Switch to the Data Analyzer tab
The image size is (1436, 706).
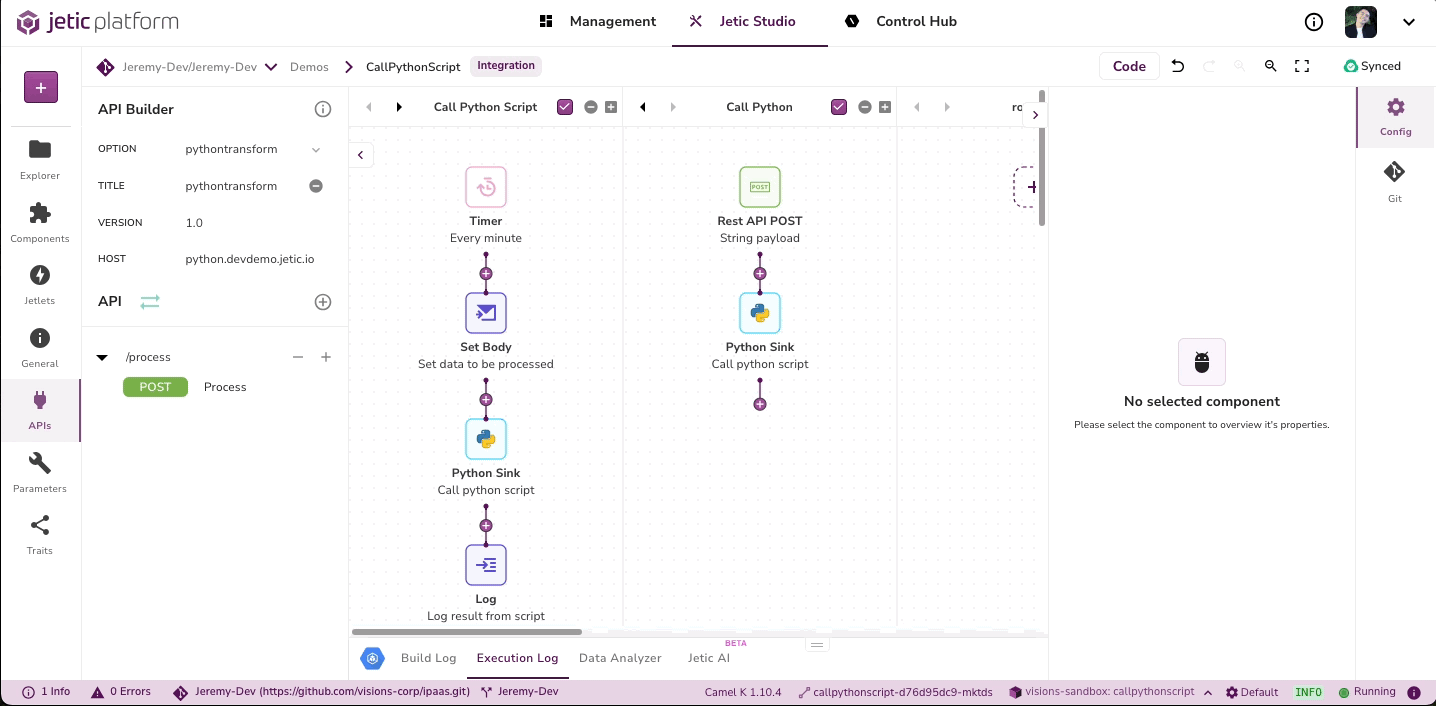click(x=620, y=658)
